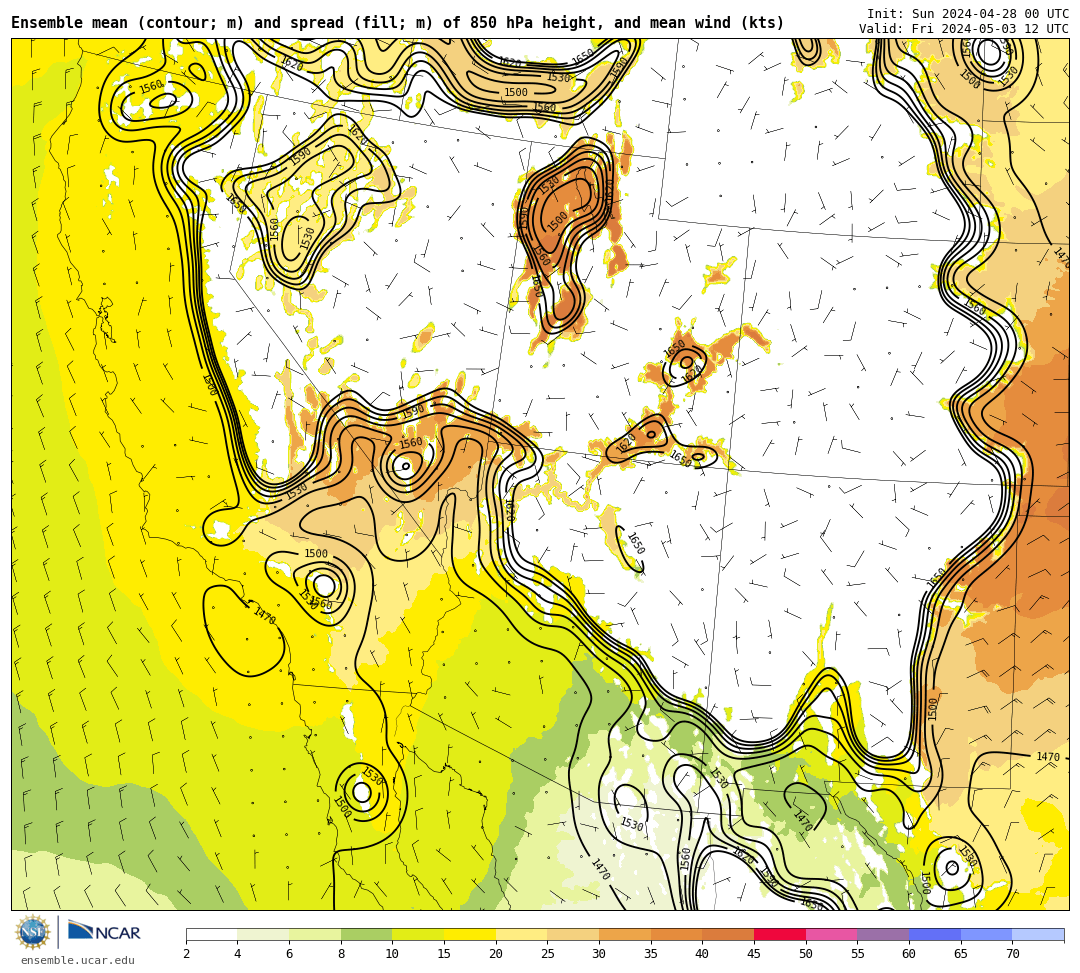The image size is (1080, 973).
Task: Click the color bar tick label 30
Action: [599, 954]
